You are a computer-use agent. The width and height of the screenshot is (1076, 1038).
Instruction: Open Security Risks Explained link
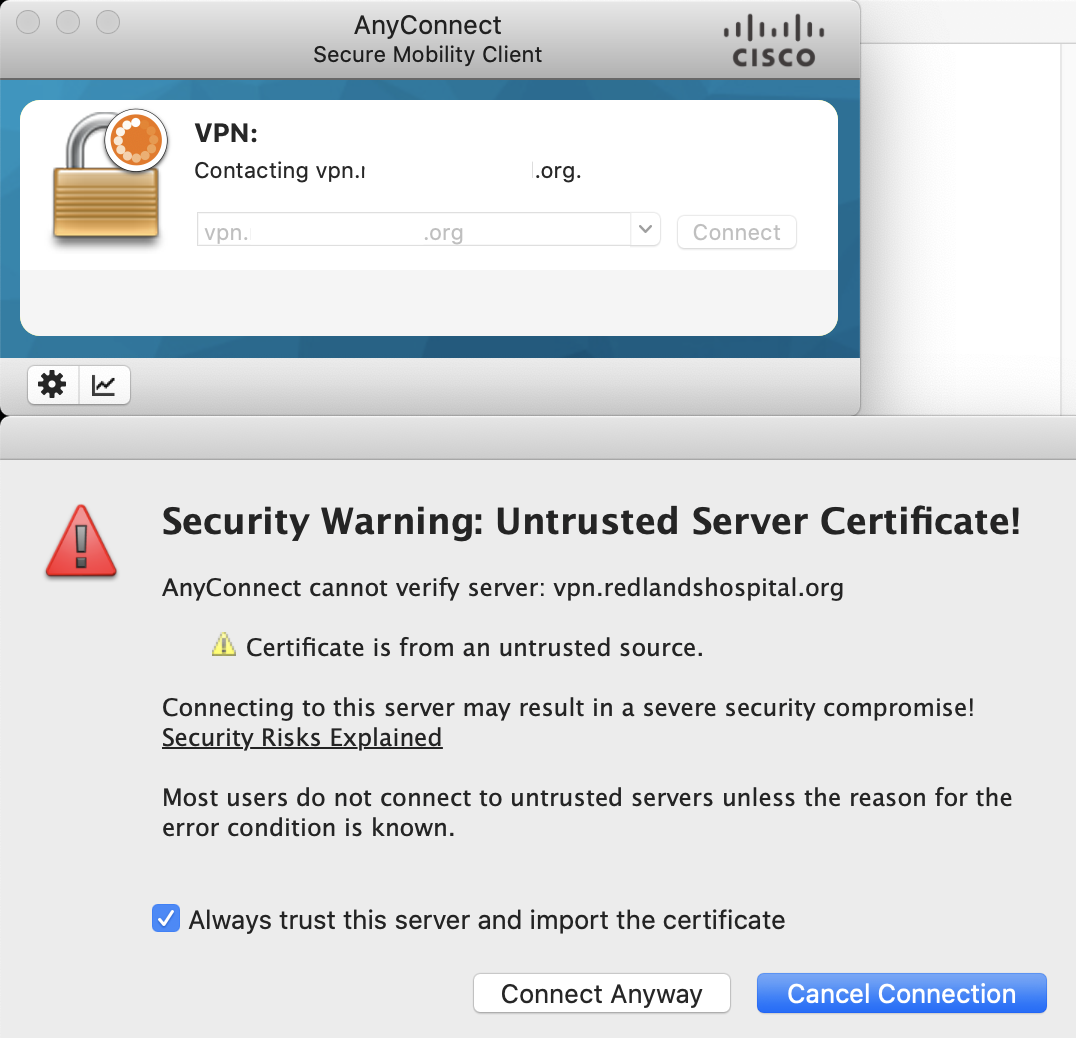point(302,738)
